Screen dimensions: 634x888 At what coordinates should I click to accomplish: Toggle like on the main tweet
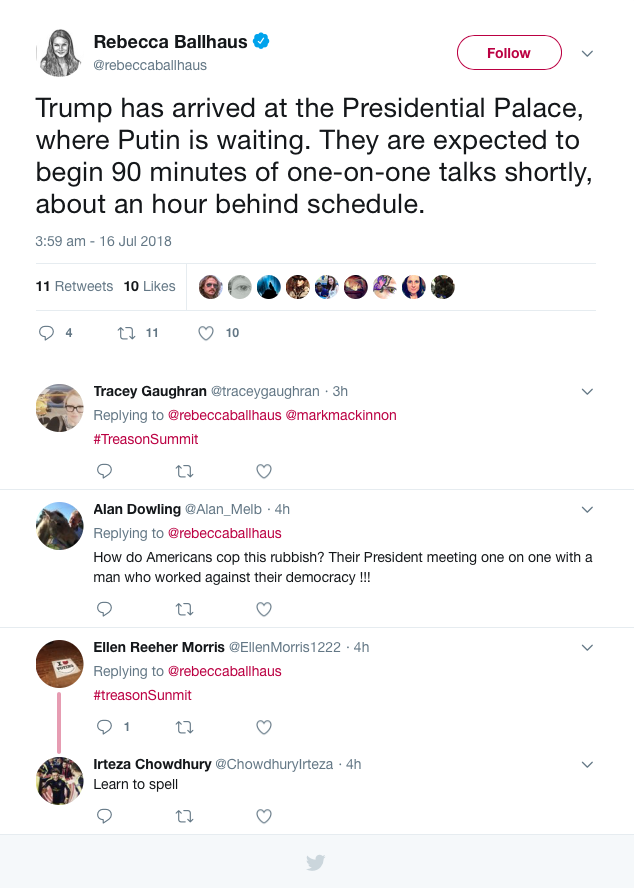[205, 332]
